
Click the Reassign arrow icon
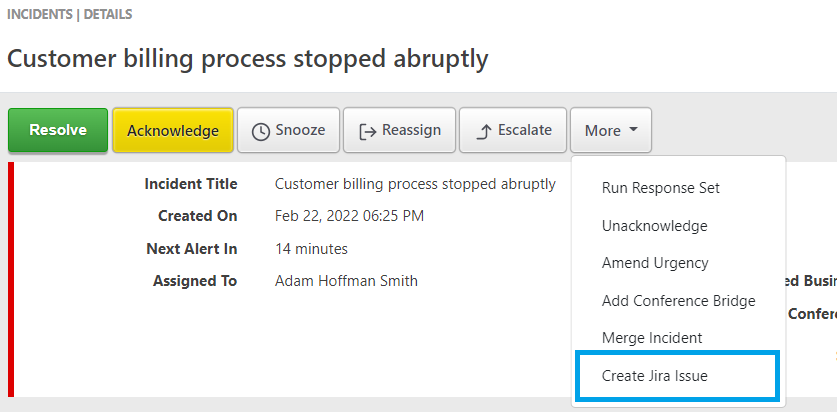[x=367, y=132]
